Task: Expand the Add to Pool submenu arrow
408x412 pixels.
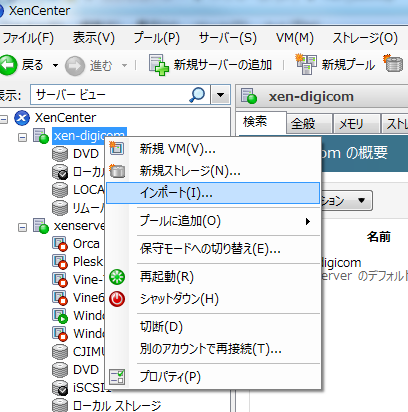Action: [x=308, y=221]
